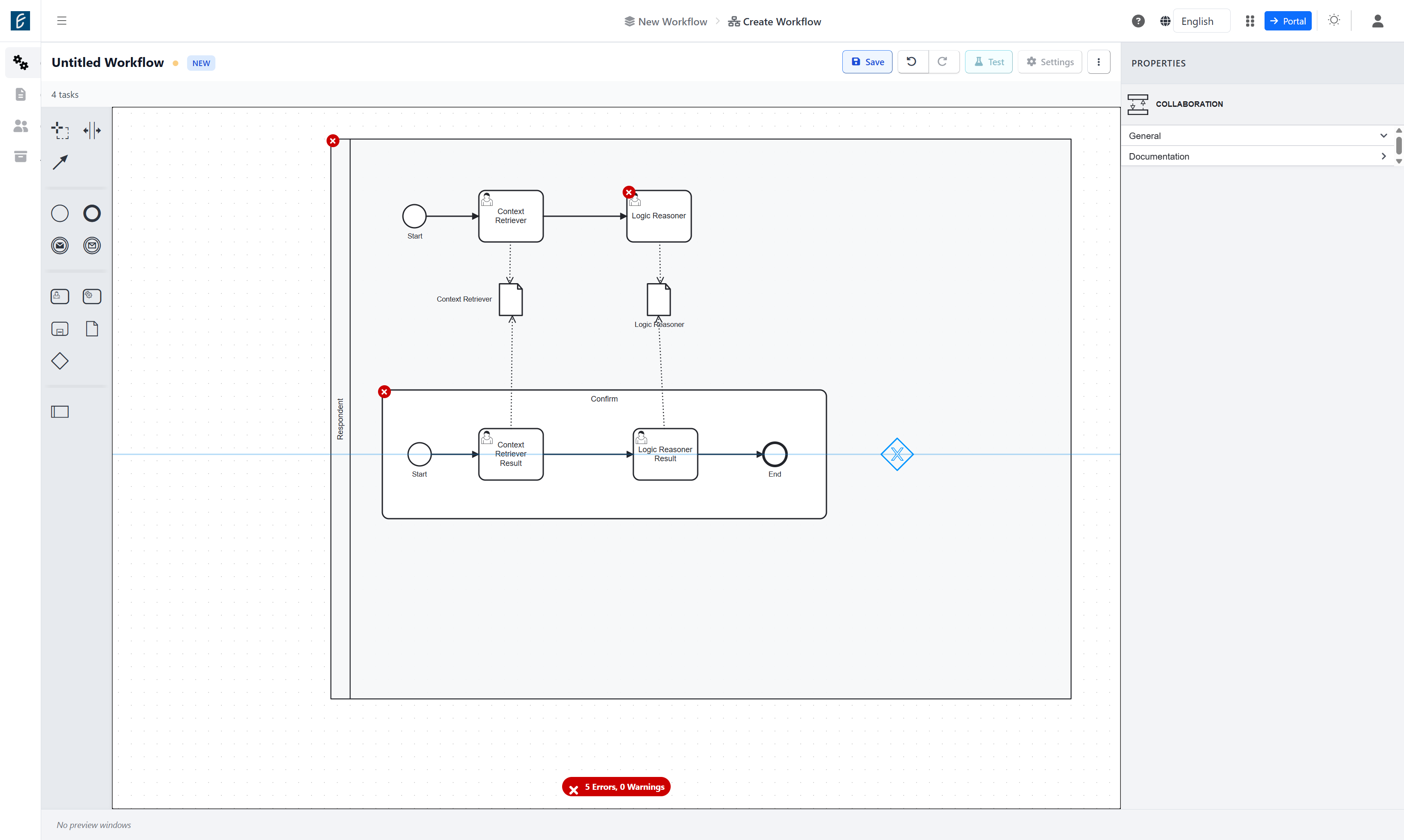The image size is (1404, 840).
Task: Save the workflow
Action: coord(867,62)
